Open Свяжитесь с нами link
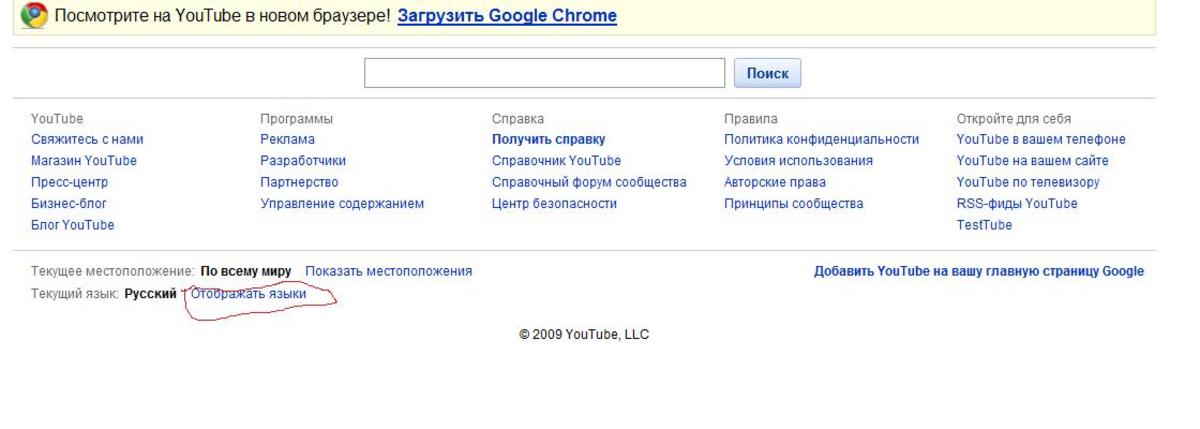Viewport: 1200px width, 429px height. pos(87,140)
